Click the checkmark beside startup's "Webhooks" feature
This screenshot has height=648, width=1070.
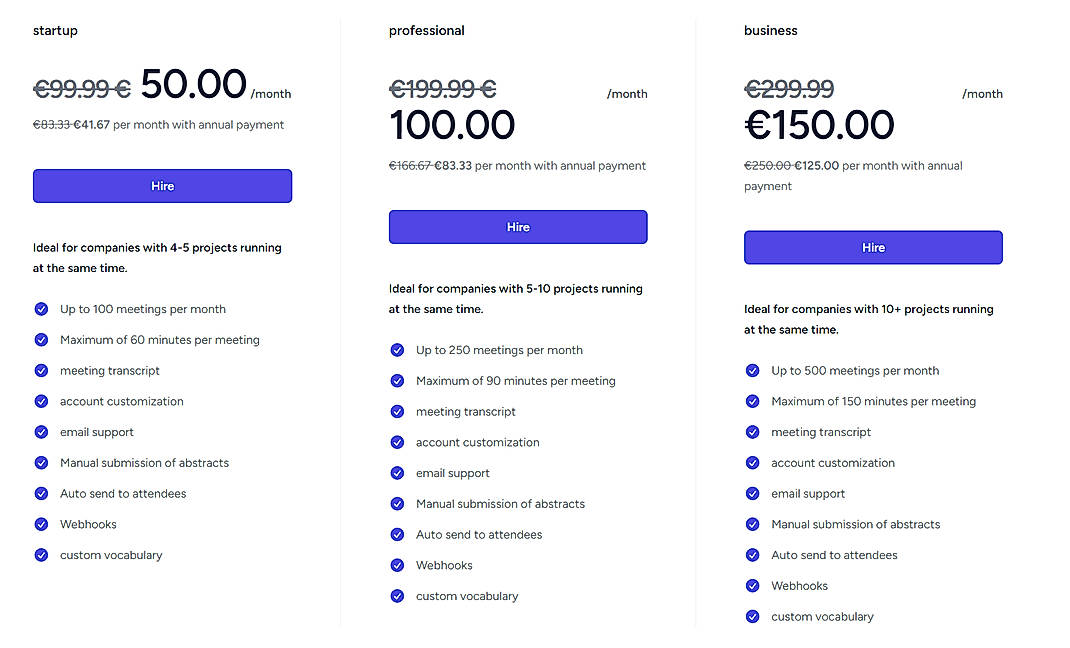pyautogui.click(x=41, y=524)
